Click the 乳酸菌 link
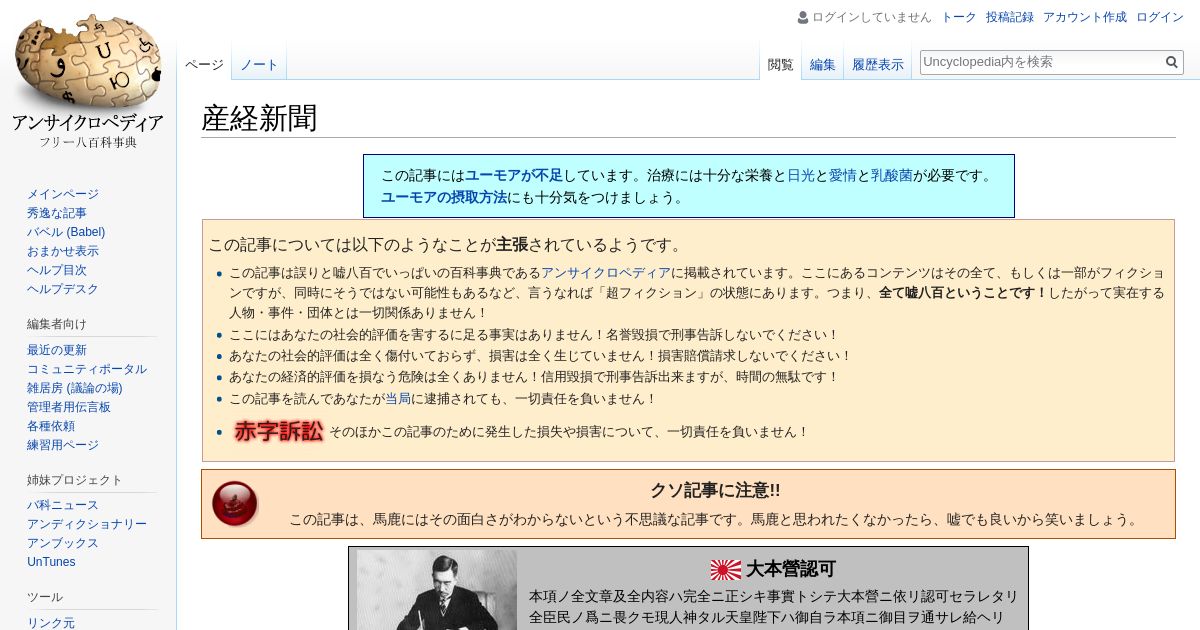 [x=892, y=175]
